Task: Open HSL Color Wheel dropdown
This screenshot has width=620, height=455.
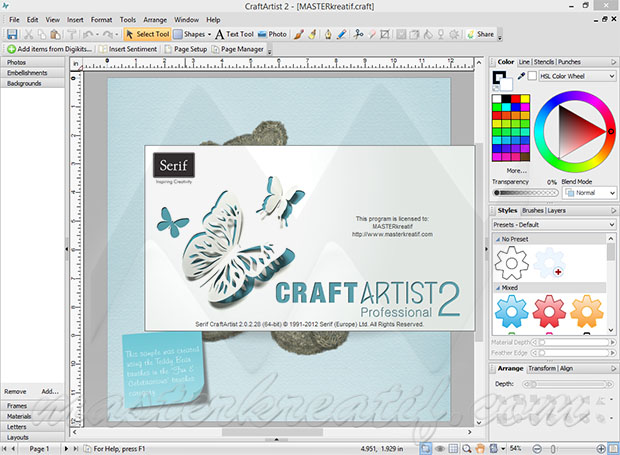Action: (x=577, y=76)
